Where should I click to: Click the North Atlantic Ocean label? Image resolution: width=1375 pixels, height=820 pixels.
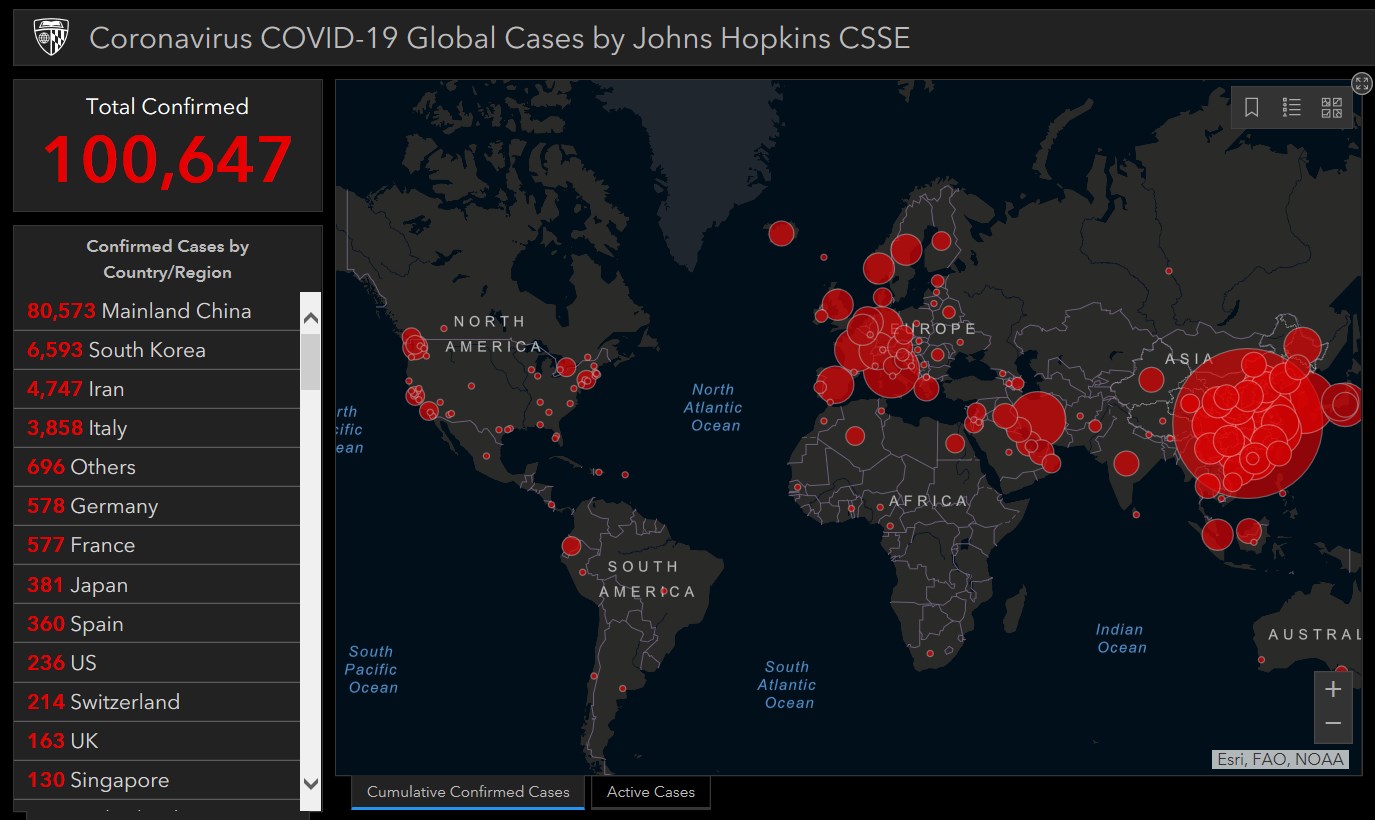pyautogui.click(x=713, y=407)
